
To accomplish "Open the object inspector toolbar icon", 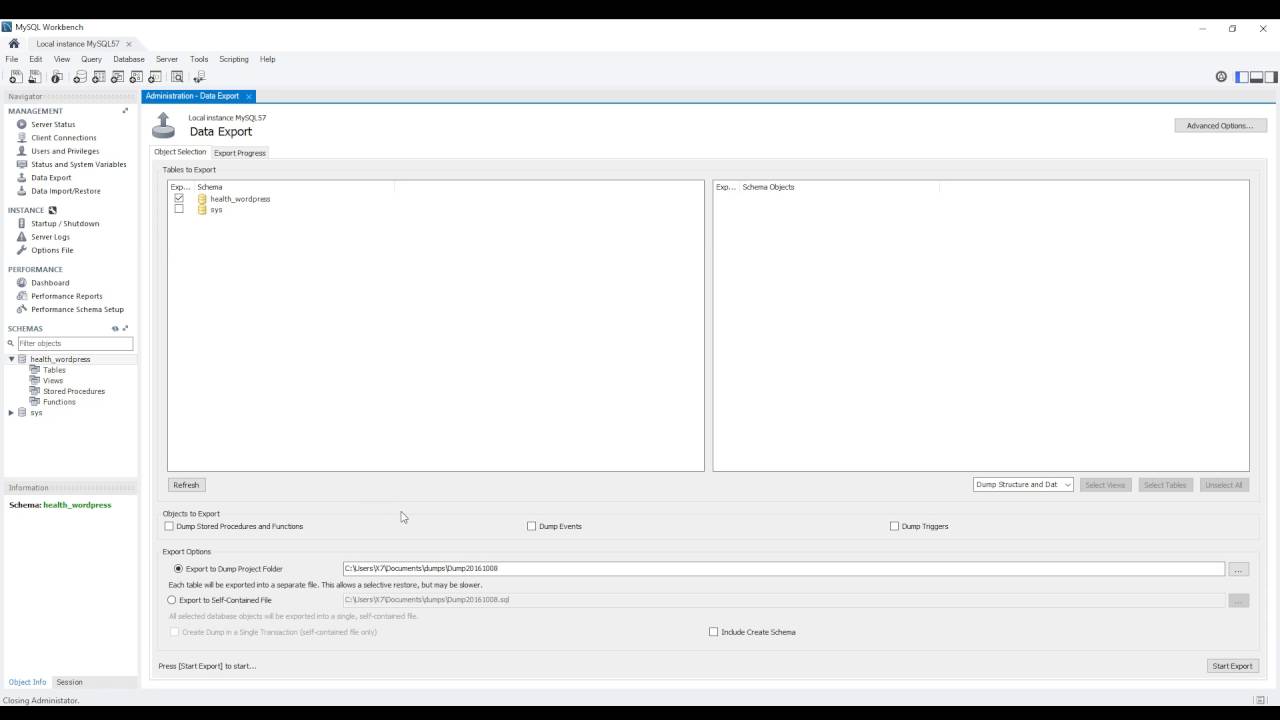I will 57,76.
